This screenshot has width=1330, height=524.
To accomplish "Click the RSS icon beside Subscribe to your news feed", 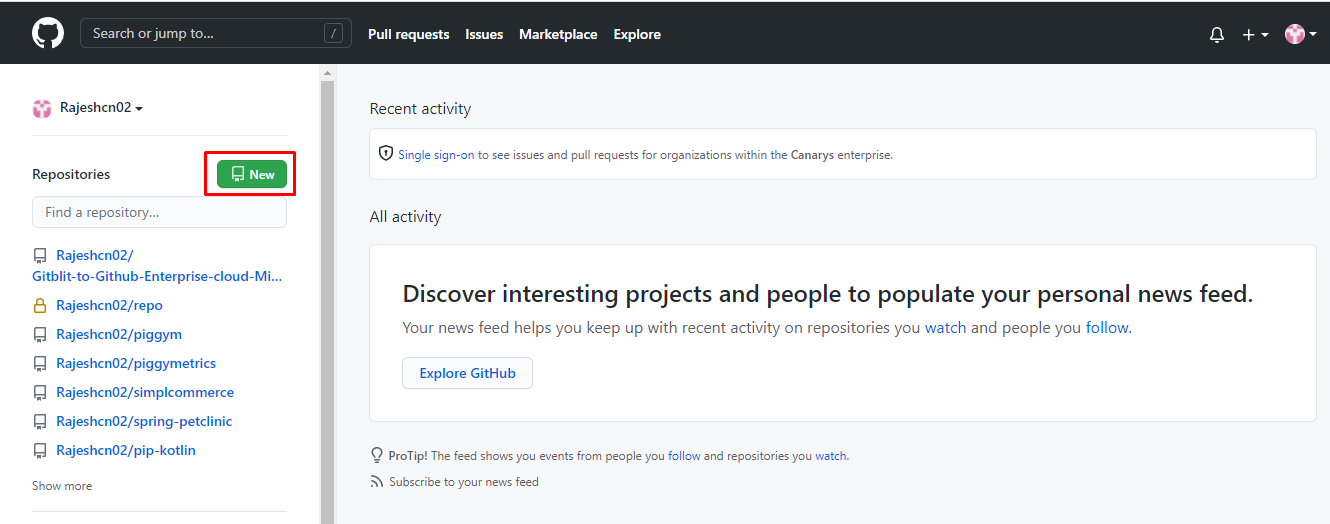I will [377, 482].
